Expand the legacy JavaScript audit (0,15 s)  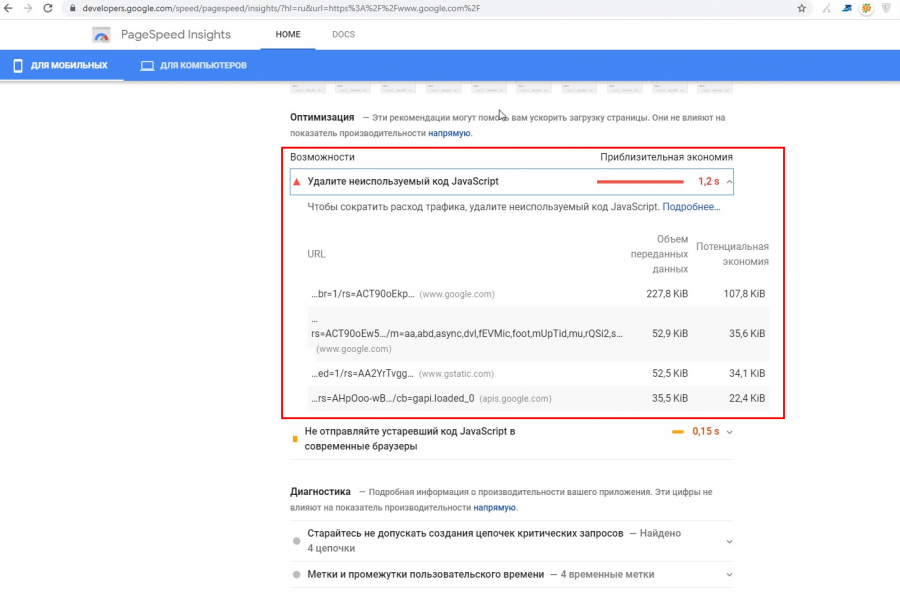coord(729,432)
